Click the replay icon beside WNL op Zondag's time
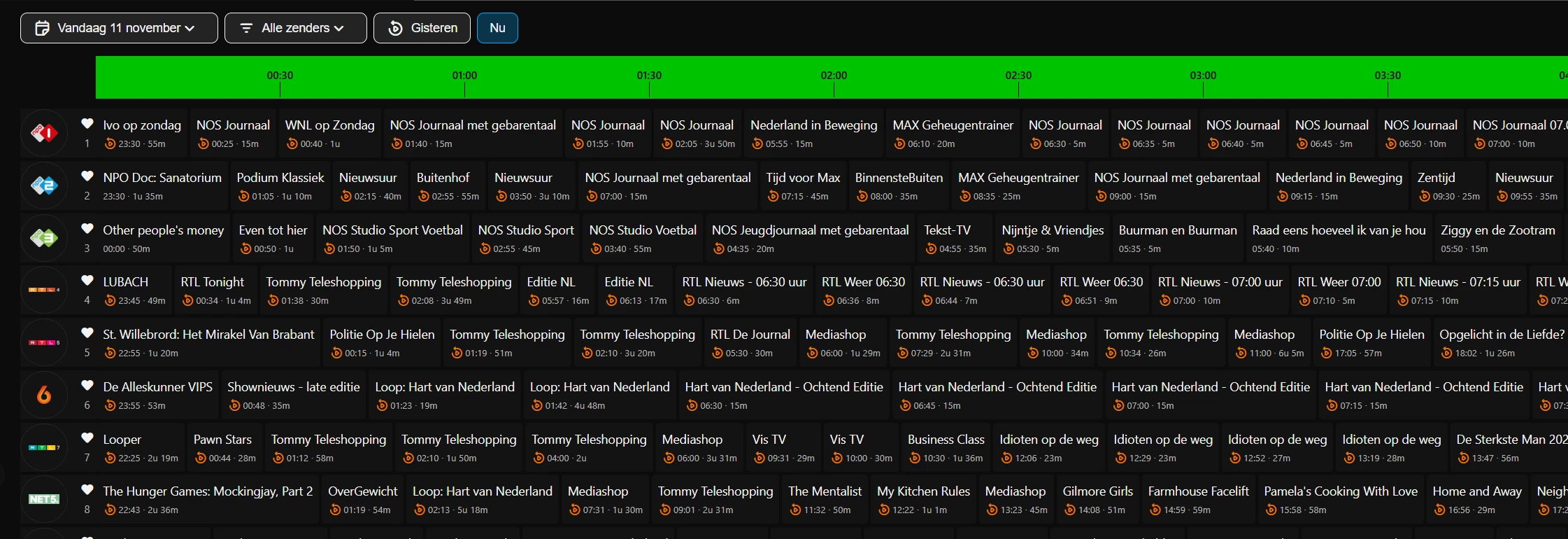The height and width of the screenshot is (539, 1568). 292,144
